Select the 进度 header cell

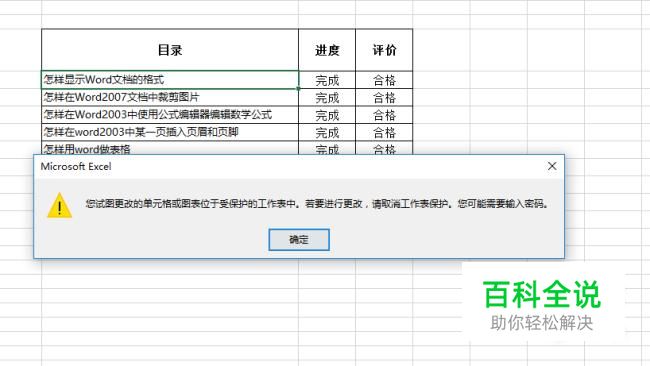327,50
